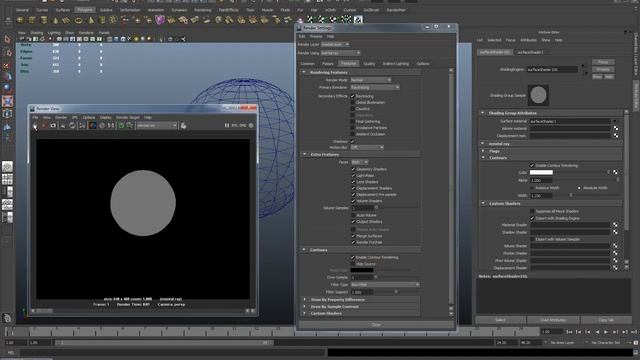This screenshot has width=640, height=360.
Task: Click the polygon sphere shelf icon
Action: click(x=20, y=20)
